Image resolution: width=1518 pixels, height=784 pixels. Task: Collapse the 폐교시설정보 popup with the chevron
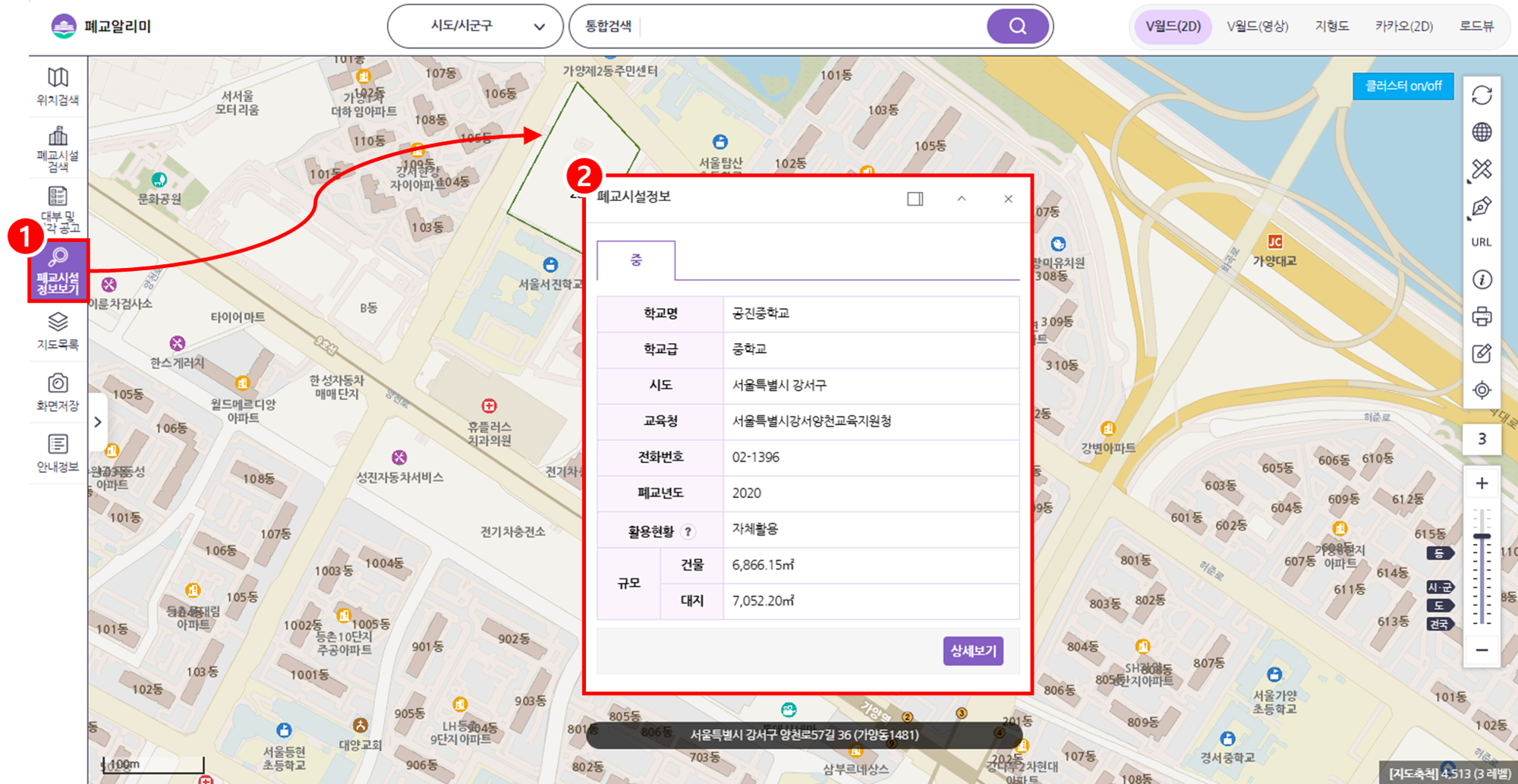click(962, 199)
